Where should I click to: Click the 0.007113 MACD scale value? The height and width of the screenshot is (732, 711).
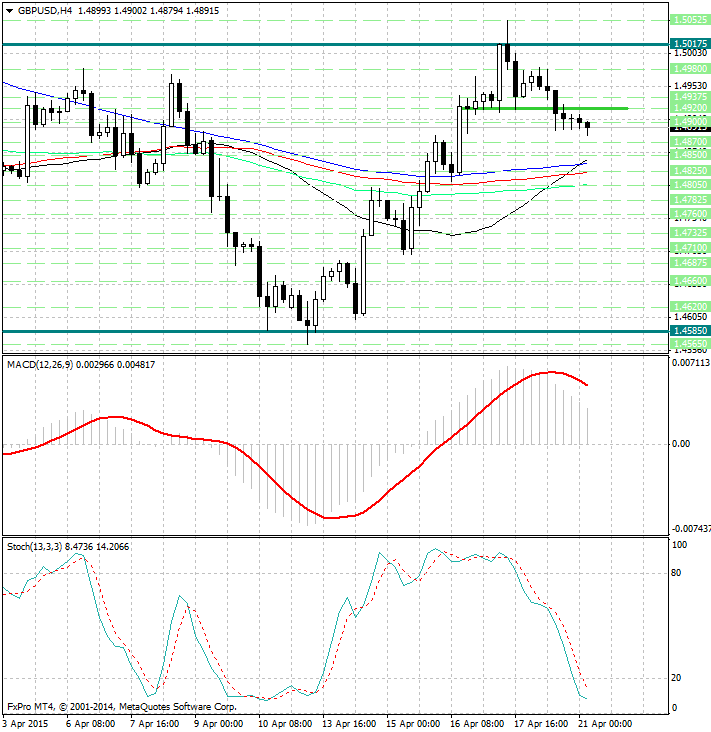689,364
